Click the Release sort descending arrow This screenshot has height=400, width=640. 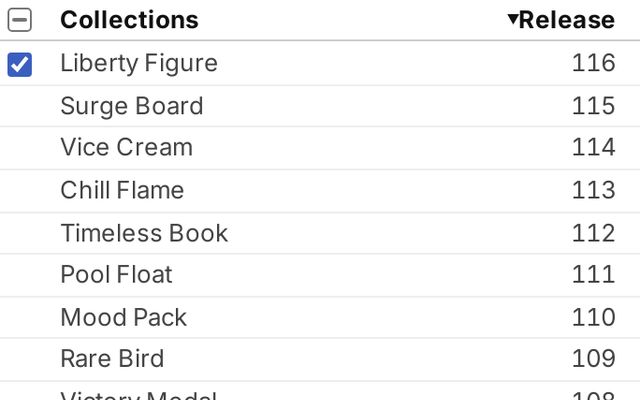point(513,19)
